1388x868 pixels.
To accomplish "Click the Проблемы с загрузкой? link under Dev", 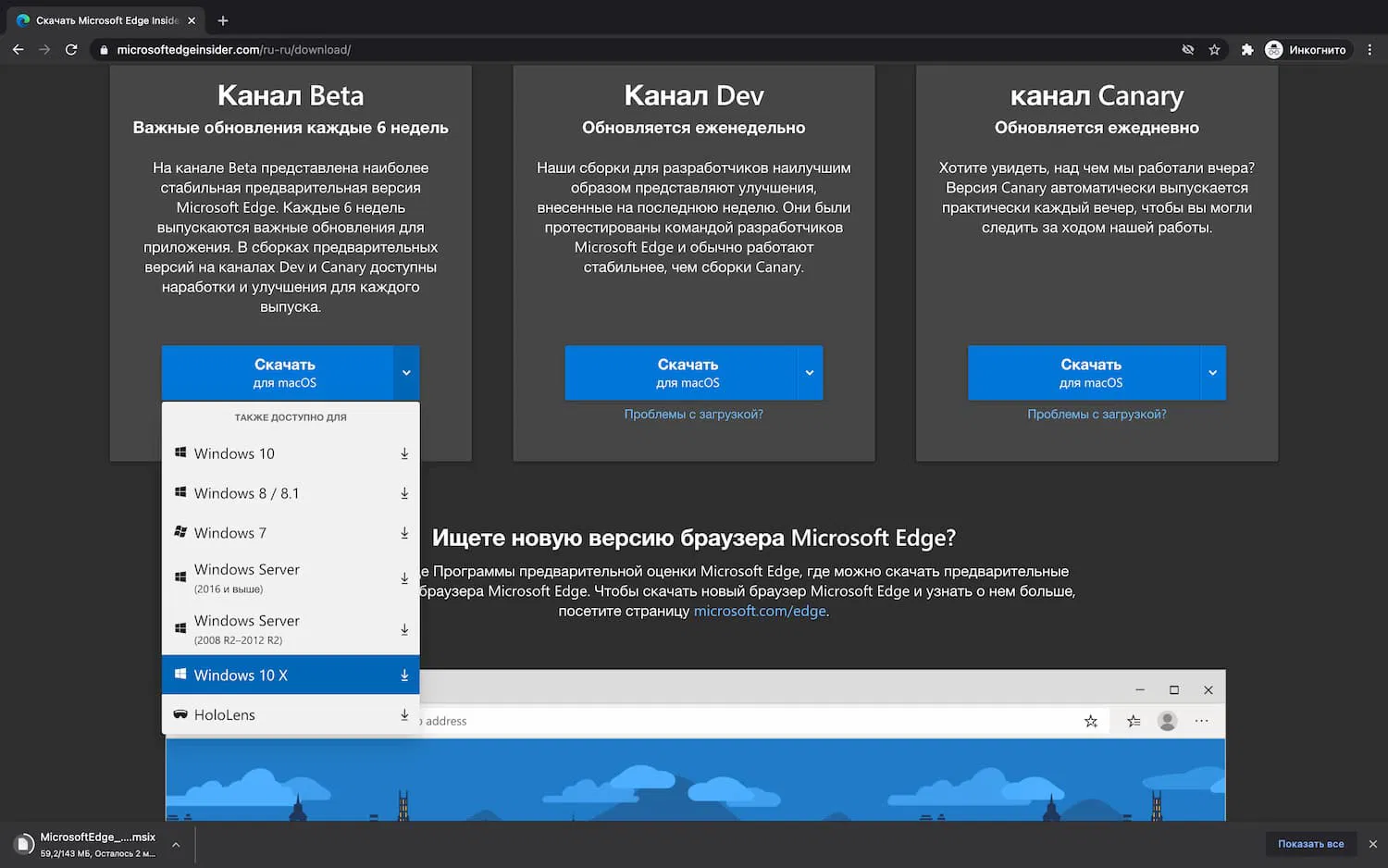I will tap(693, 414).
